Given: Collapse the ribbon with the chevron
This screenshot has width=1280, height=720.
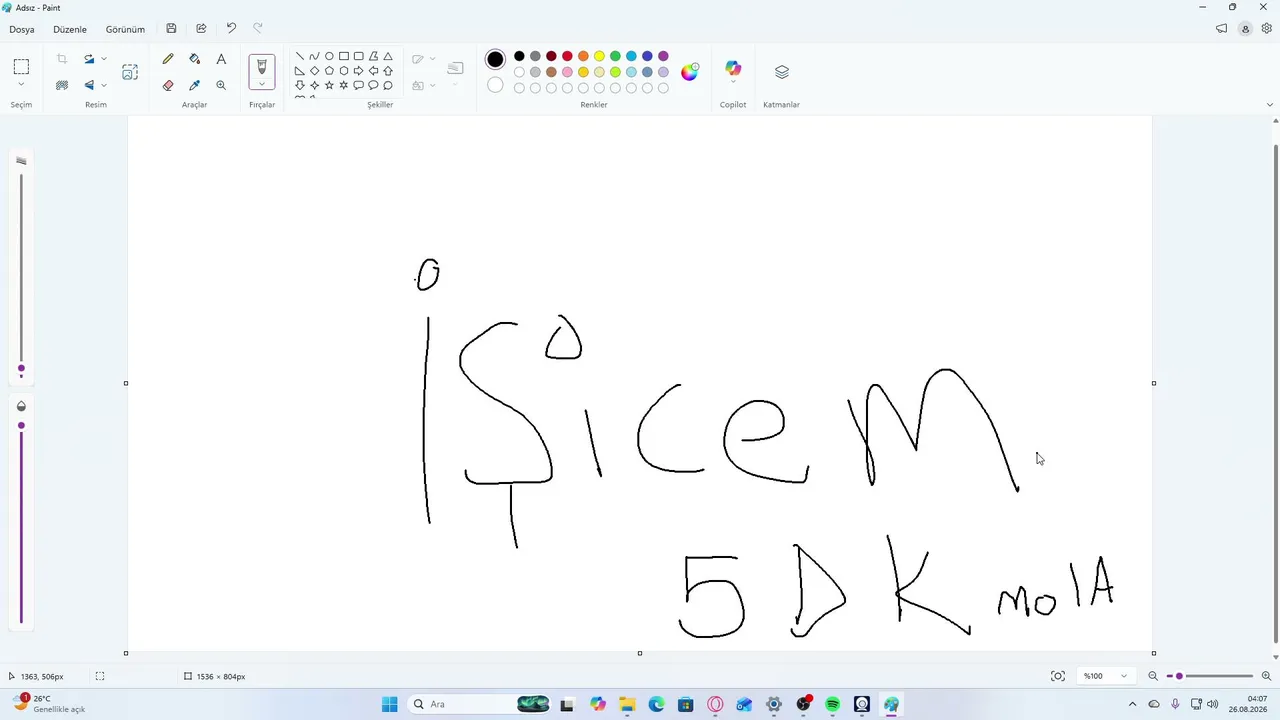Looking at the screenshot, I should [1270, 104].
